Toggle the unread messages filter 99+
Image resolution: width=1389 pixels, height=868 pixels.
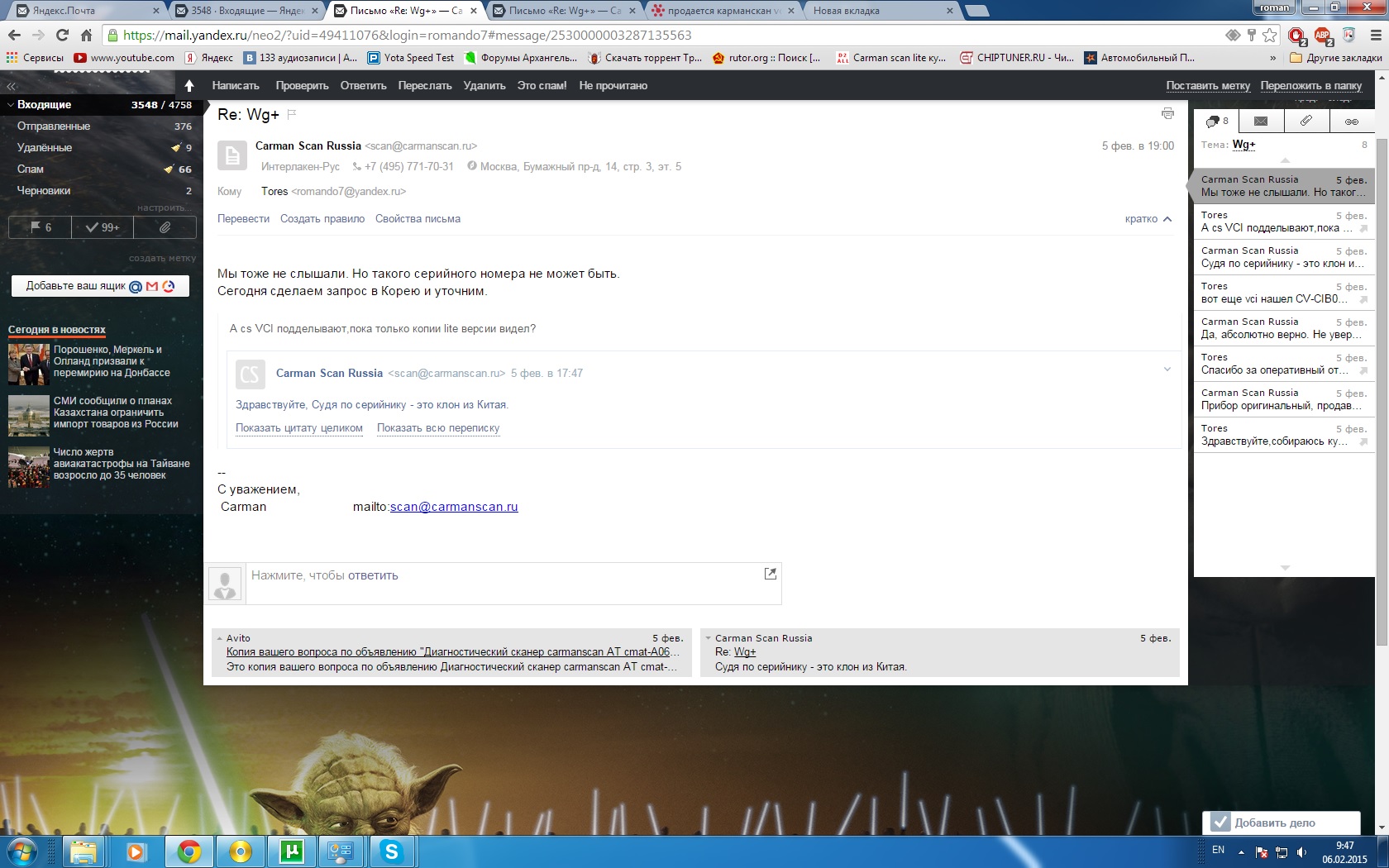pyautogui.click(x=103, y=227)
